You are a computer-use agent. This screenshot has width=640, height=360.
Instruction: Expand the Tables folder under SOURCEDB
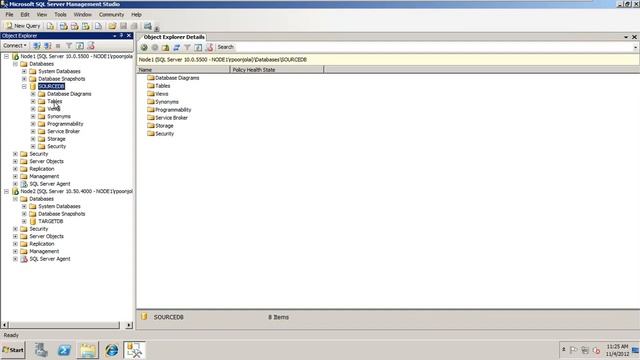pos(33,101)
